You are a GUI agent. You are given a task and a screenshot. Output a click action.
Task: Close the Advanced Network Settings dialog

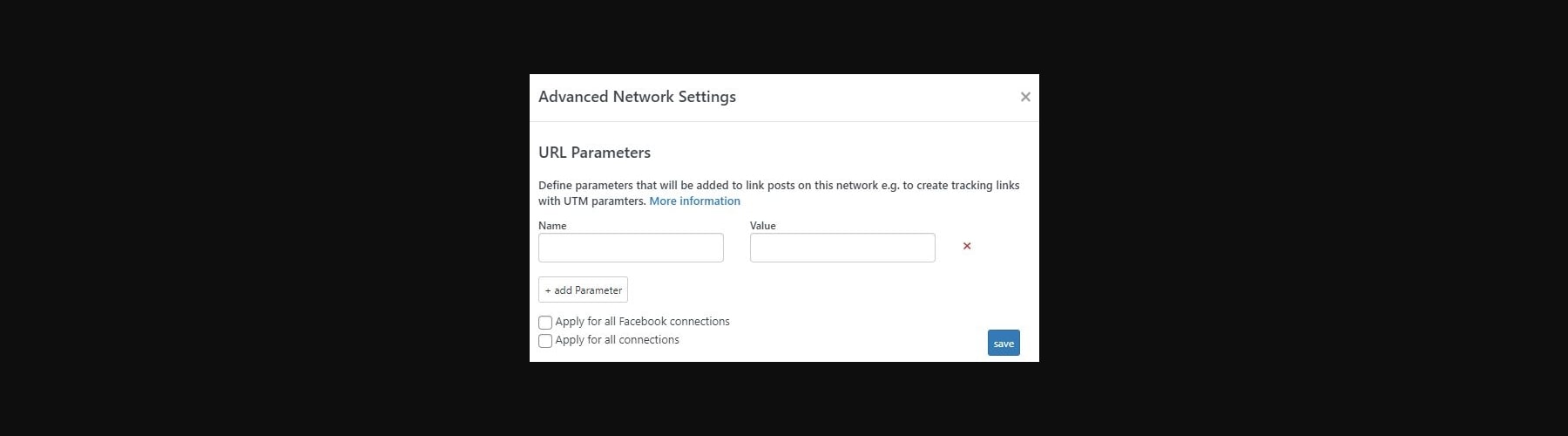(1025, 97)
